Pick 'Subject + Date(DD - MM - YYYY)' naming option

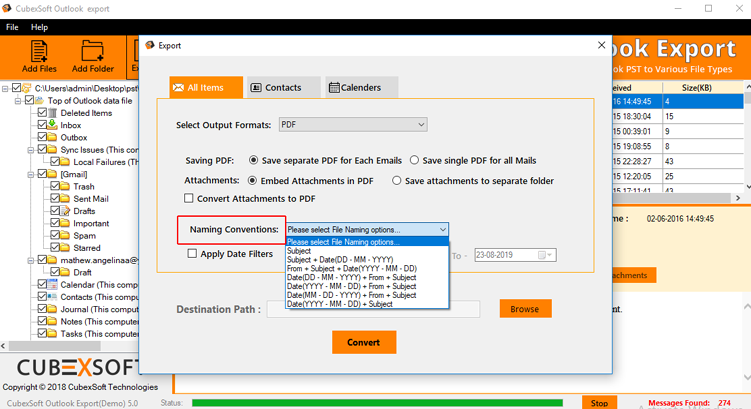point(340,260)
